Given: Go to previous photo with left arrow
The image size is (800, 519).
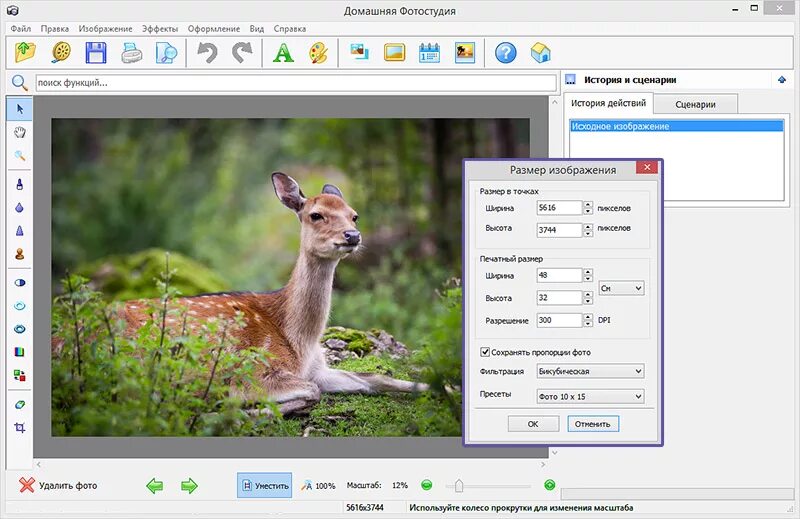Looking at the screenshot, I should tap(155, 485).
